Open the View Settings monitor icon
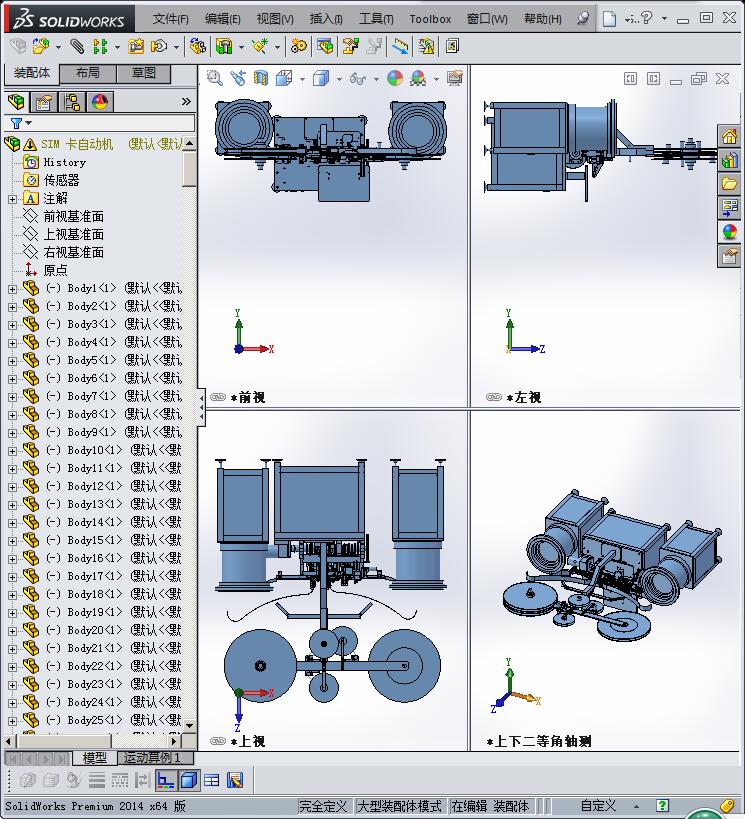This screenshot has width=745, height=819. 455,78
